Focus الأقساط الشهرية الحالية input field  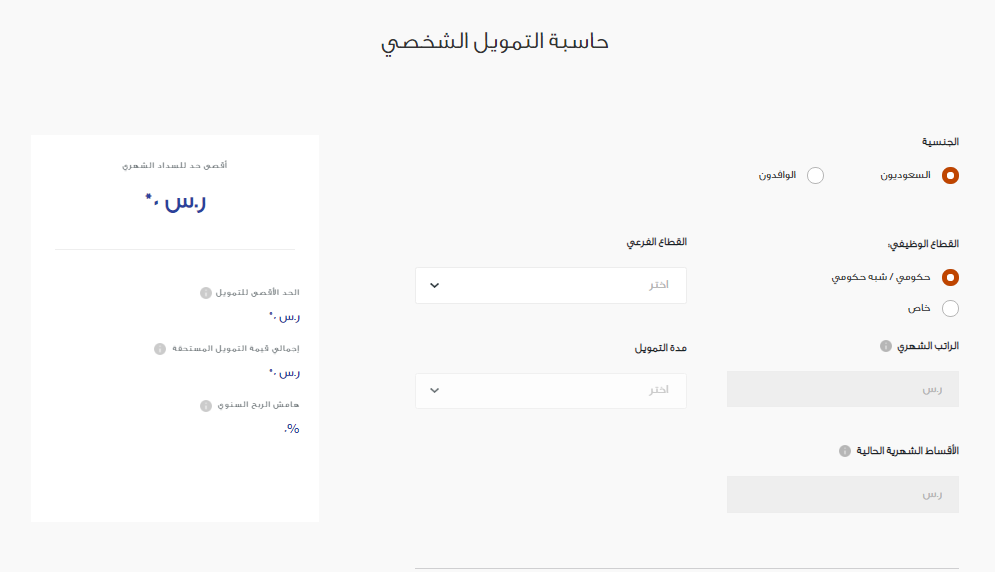click(x=843, y=495)
